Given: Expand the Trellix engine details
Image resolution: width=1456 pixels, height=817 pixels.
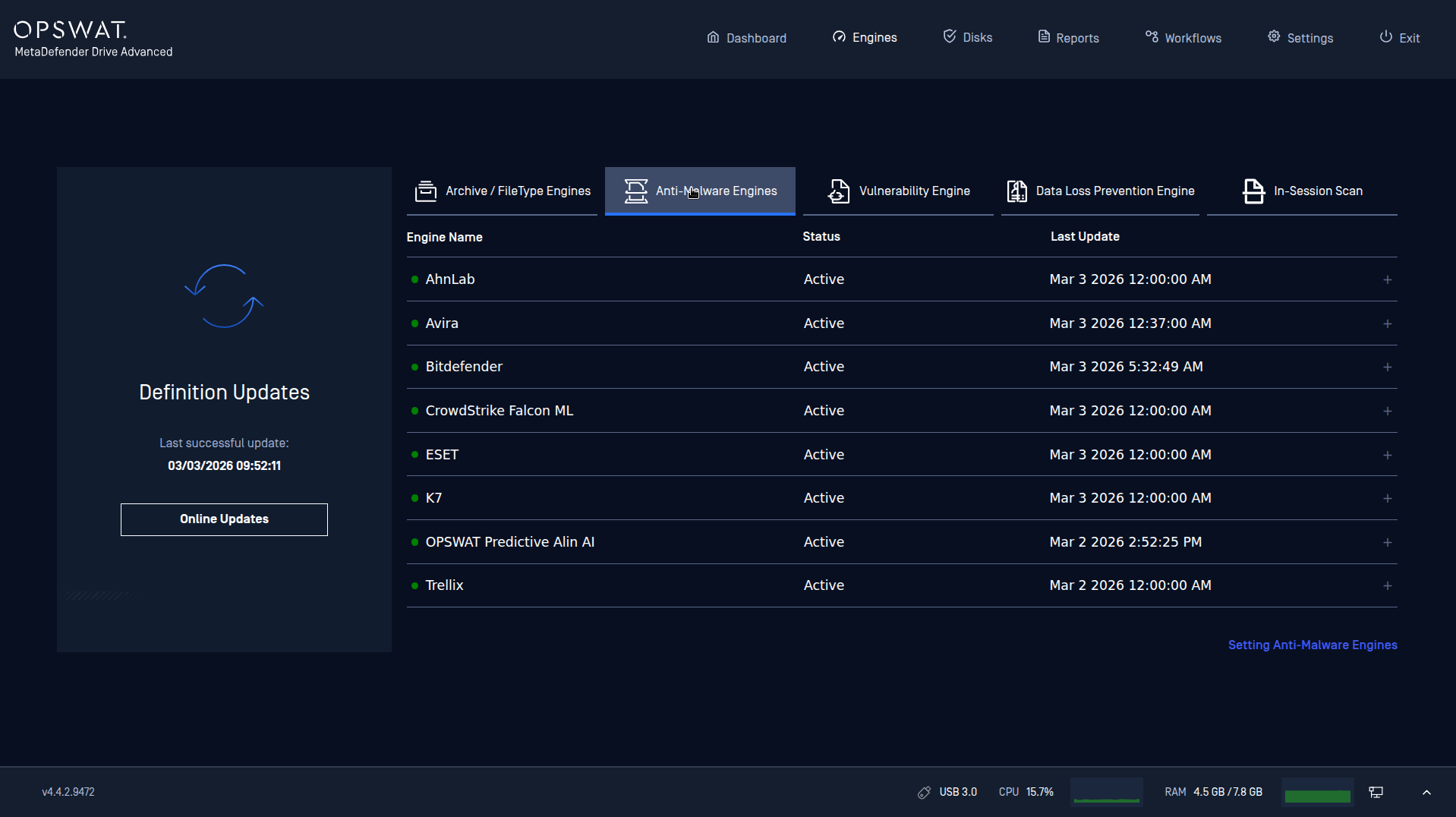Looking at the screenshot, I should 1387,586.
